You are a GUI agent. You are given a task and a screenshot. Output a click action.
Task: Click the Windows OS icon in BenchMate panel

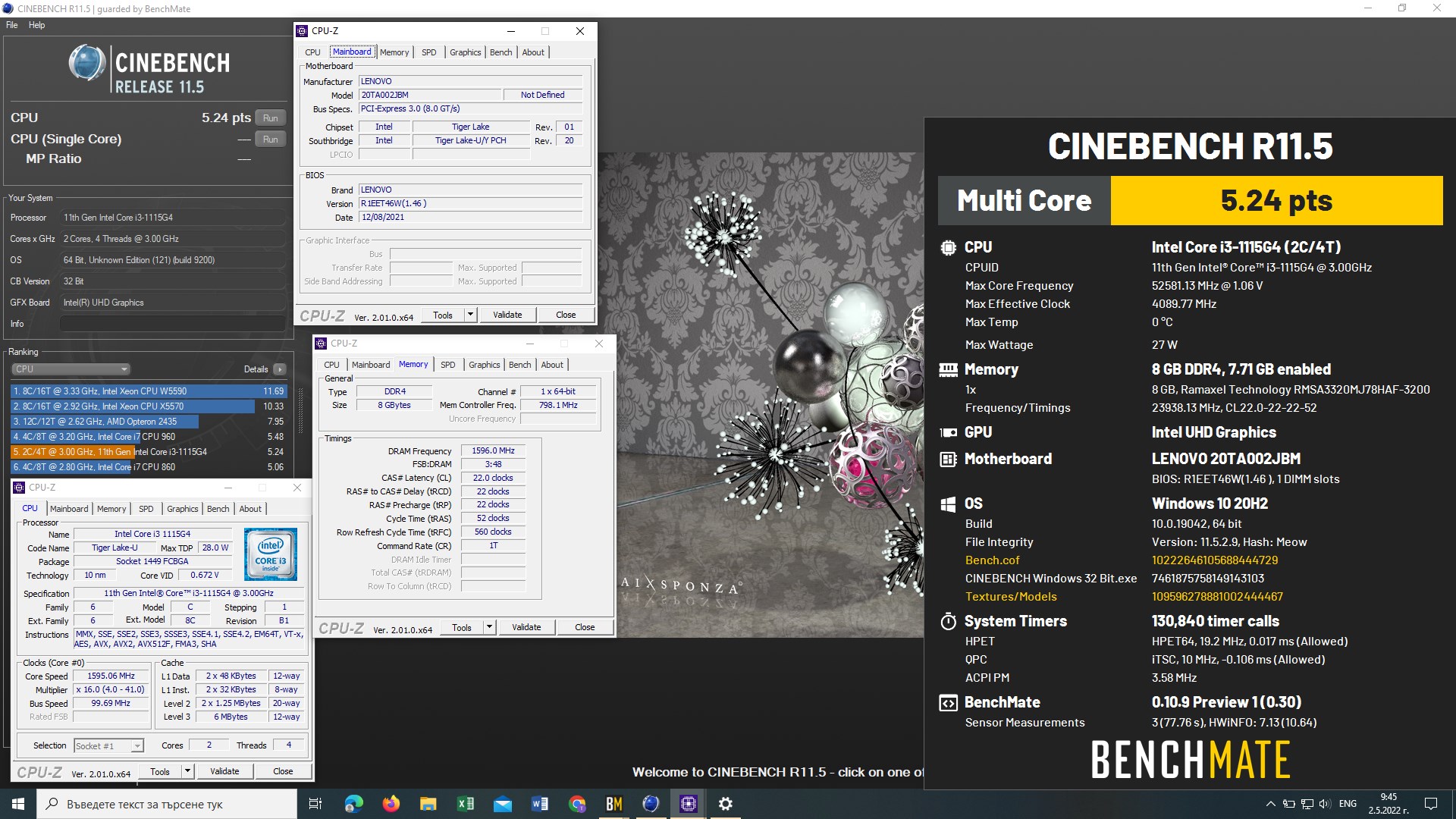(948, 504)
